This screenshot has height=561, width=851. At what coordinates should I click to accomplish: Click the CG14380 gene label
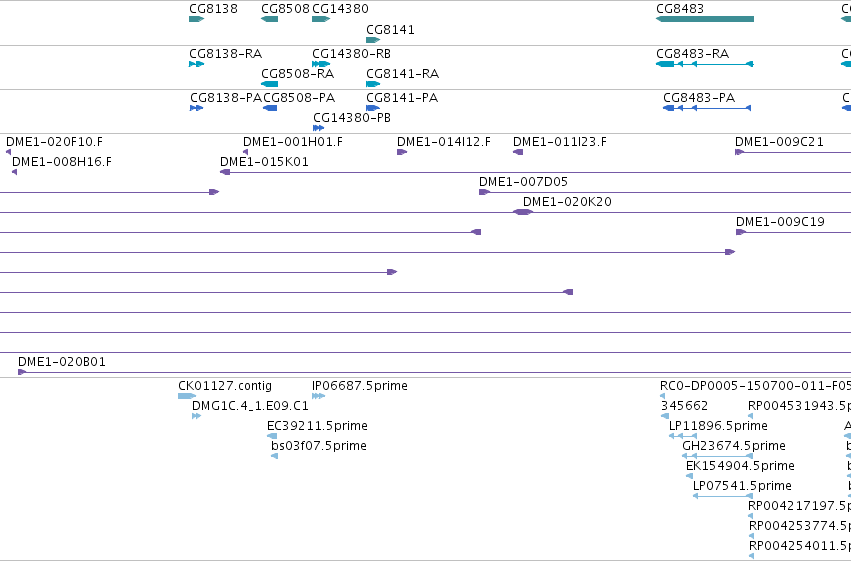pyautogui.click(x=340, y=9)
